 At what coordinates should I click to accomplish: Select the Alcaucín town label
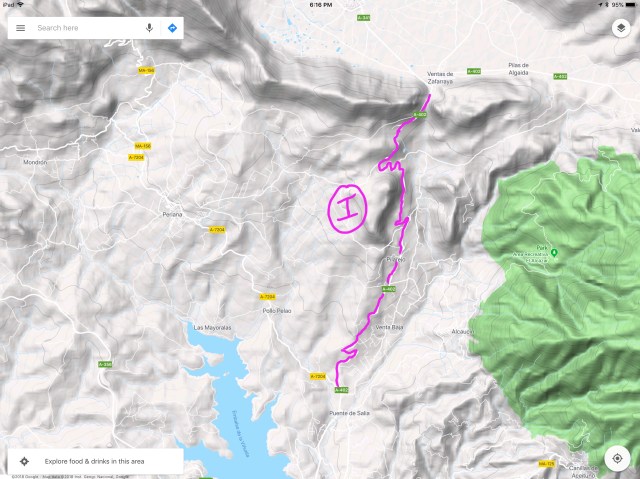pyautogui.click(x=462, y=332)
